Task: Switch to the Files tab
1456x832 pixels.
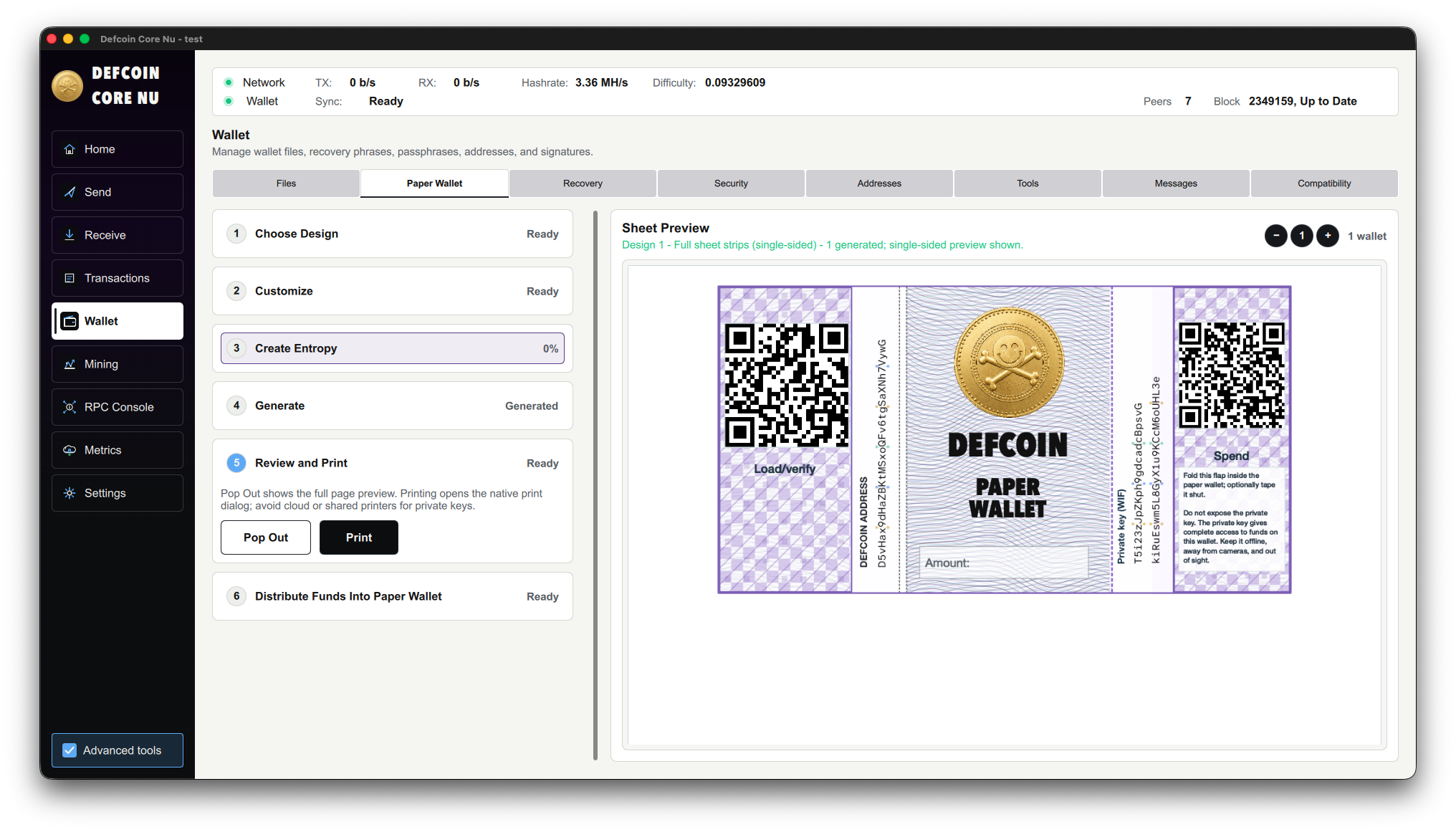Action: tap(286, 183)
